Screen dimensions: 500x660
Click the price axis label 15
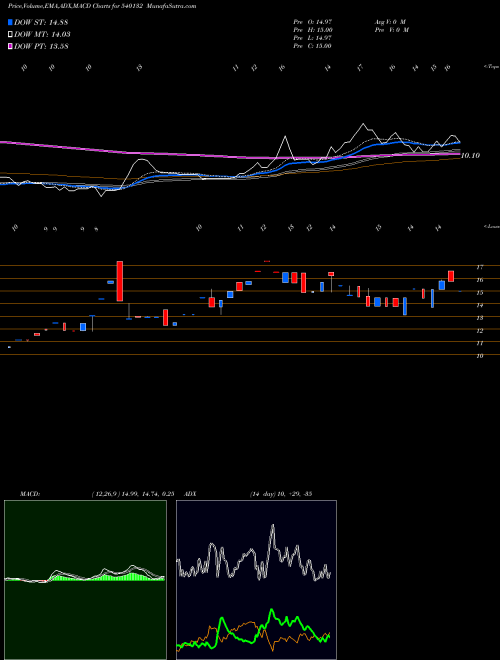[479, 293]
